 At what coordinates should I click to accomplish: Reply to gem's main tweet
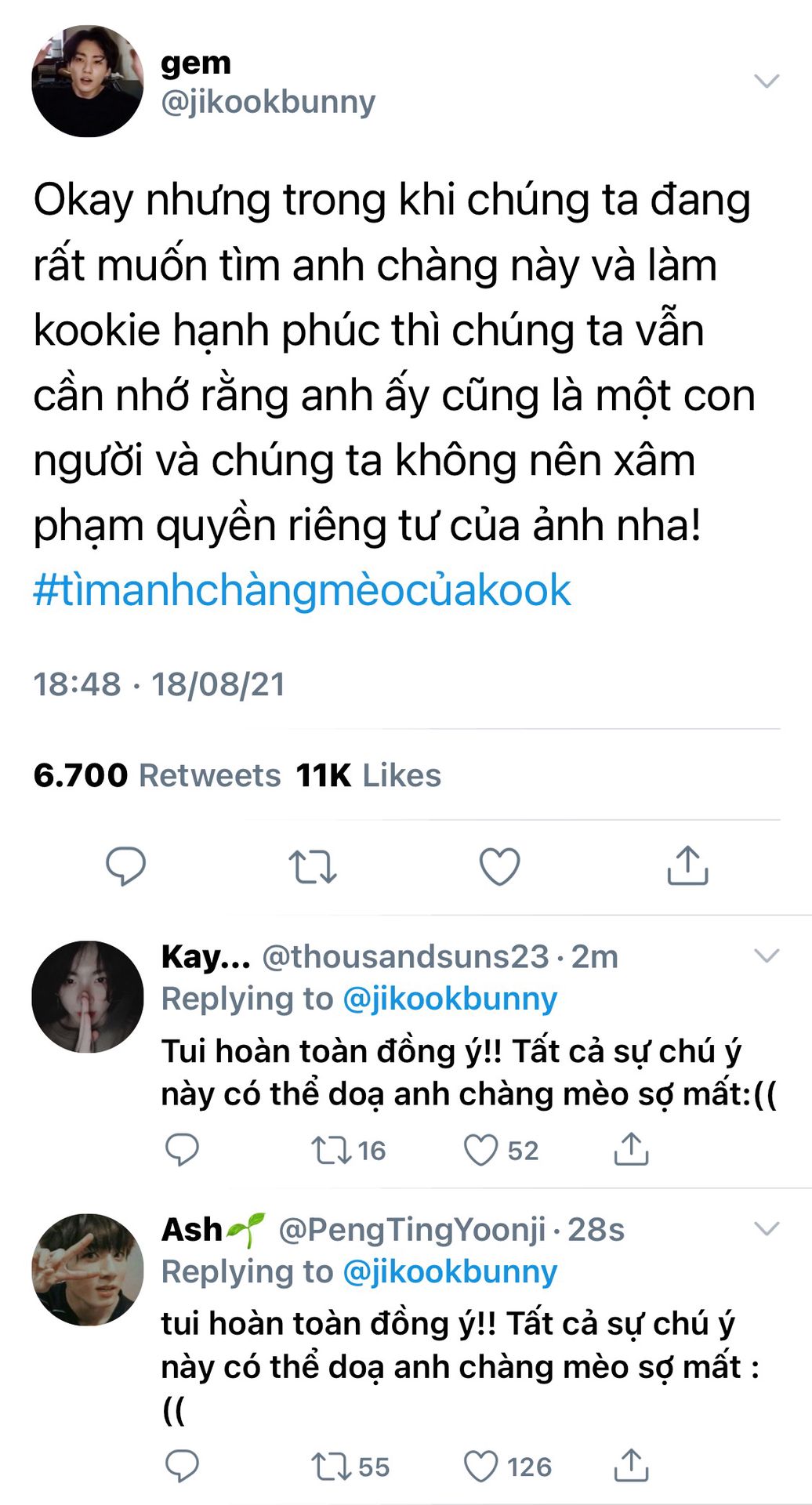point(125,866)
